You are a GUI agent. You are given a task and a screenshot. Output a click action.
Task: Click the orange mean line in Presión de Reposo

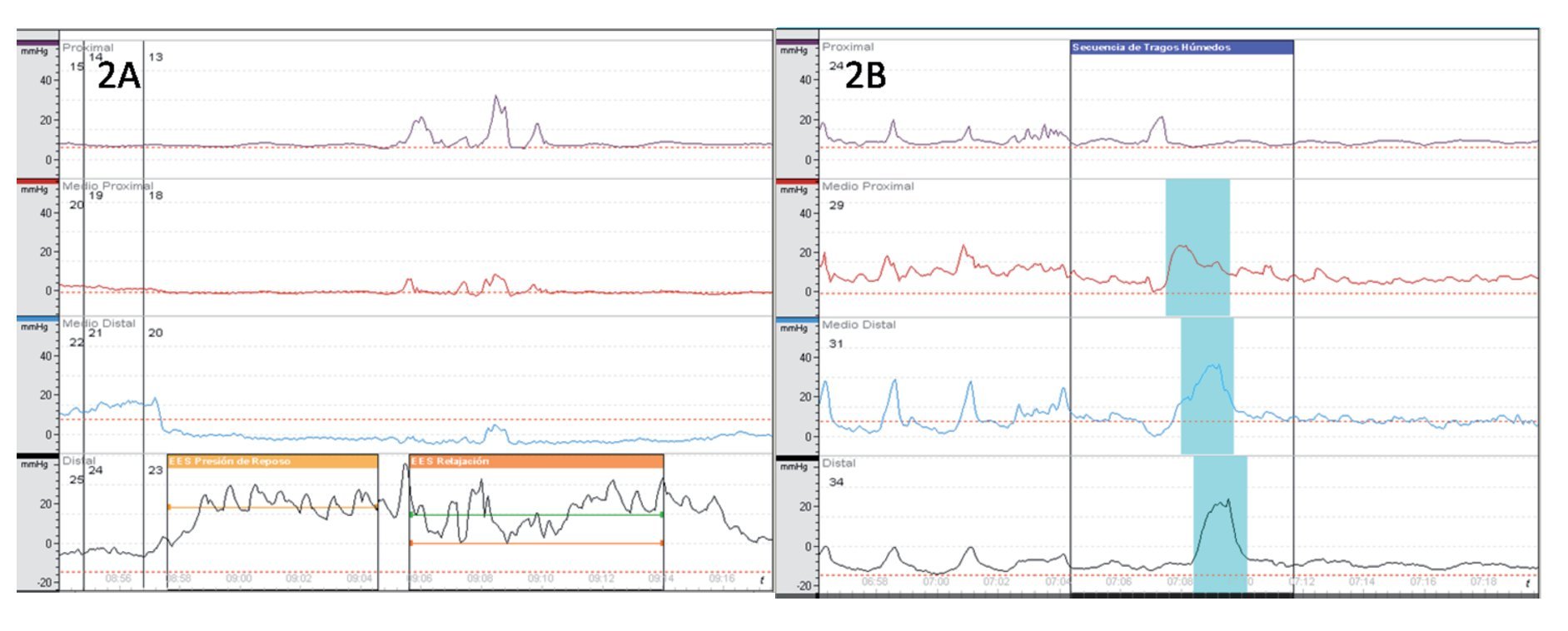(272, 507)
